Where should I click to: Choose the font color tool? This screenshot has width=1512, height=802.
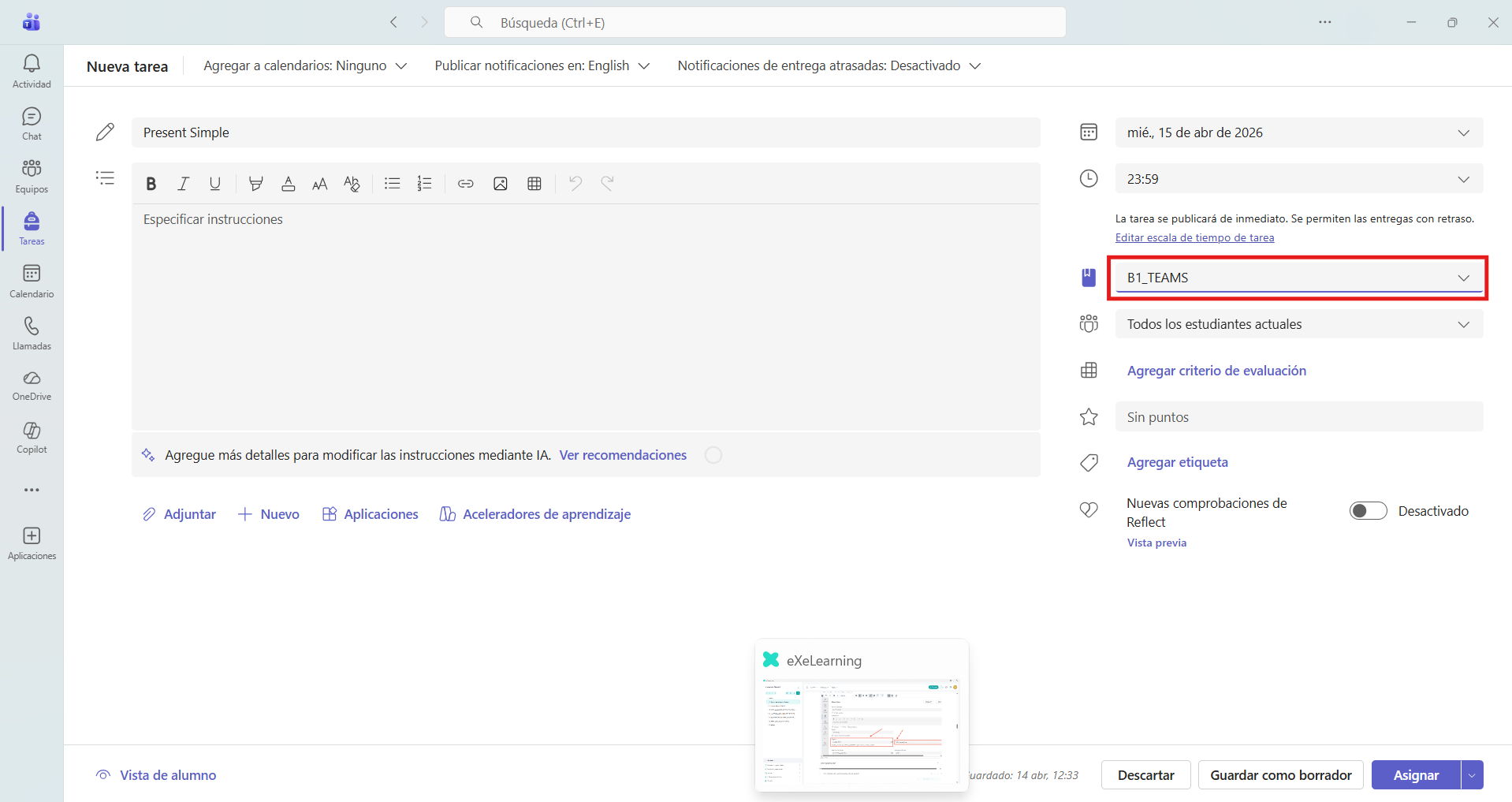click(289, 184)
